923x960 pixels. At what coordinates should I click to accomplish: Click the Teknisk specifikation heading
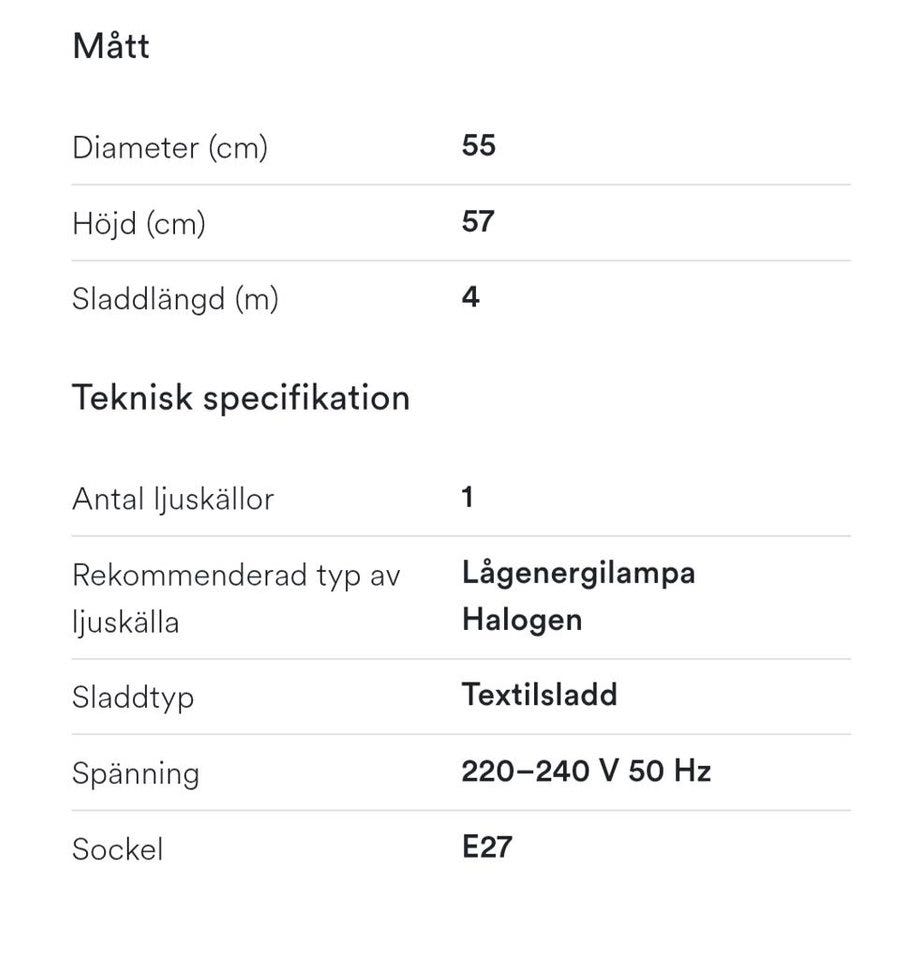point(241,398)
